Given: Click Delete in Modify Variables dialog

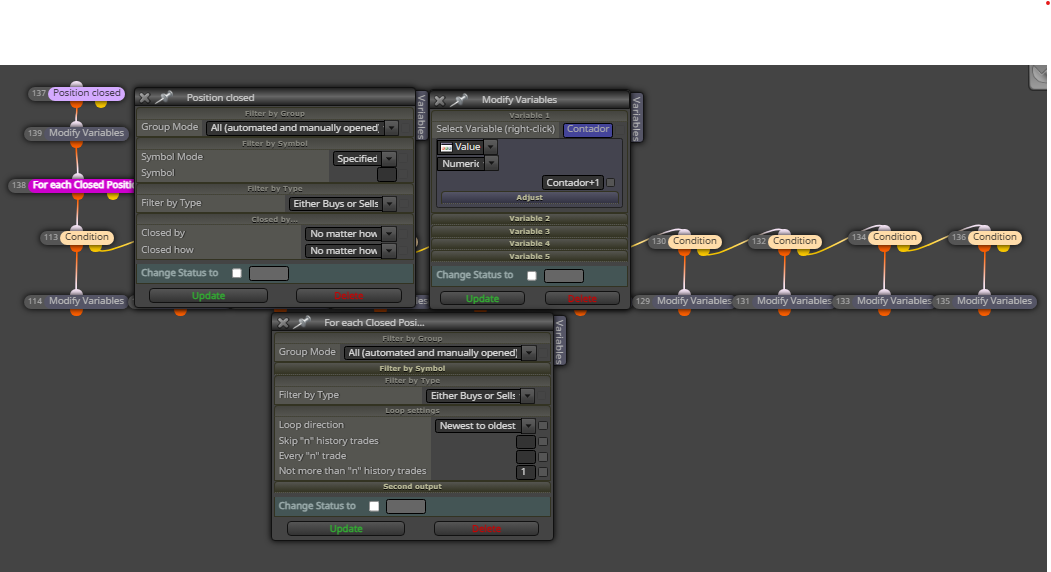Looking at the screenshot, I should tap(582, 298).
